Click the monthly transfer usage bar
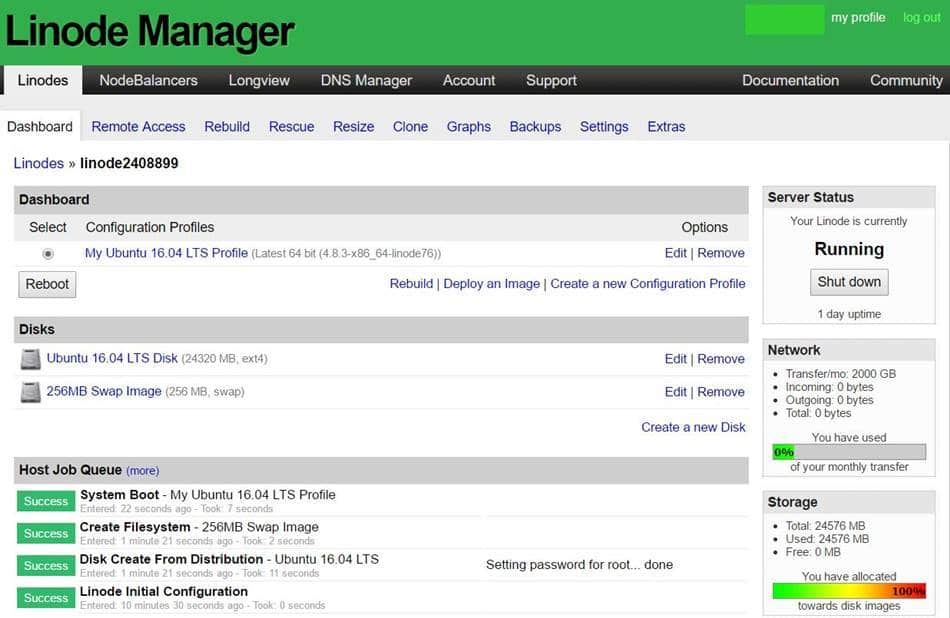Viewport: 950px width, 618px height. click(849, 452)
